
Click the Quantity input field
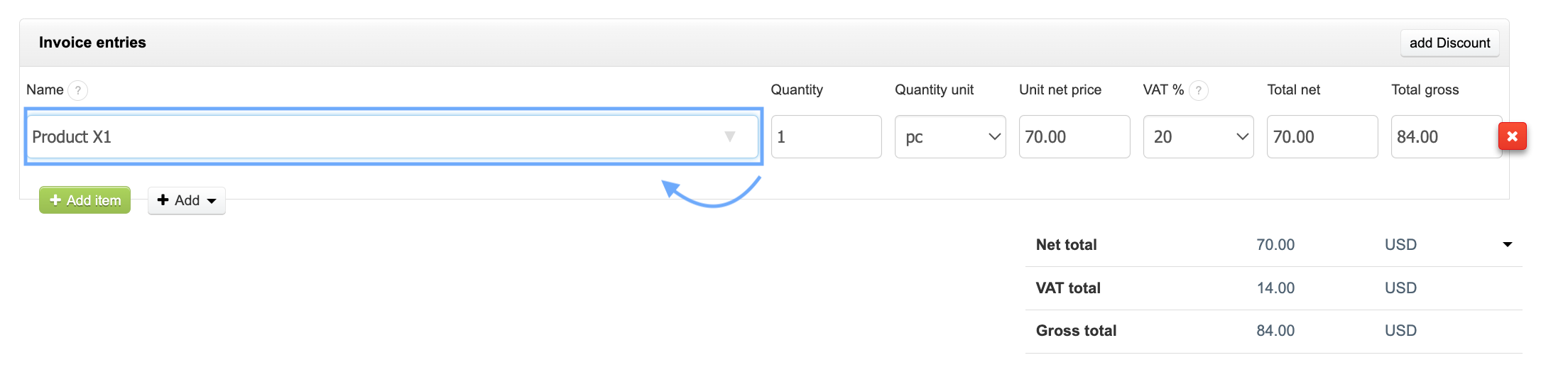tap(826, 136)
